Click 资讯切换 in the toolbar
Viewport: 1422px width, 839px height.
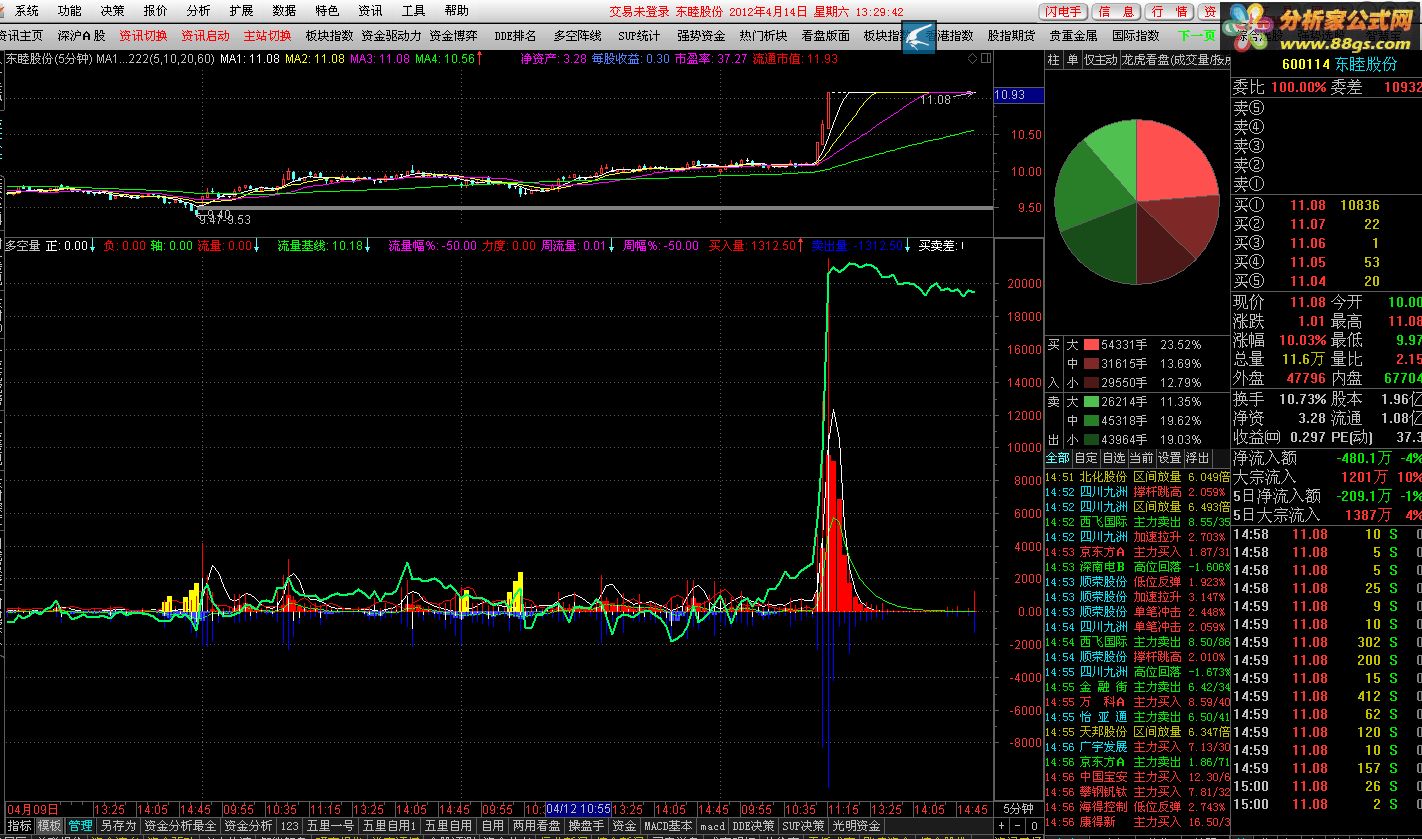(x=143, y=35)
